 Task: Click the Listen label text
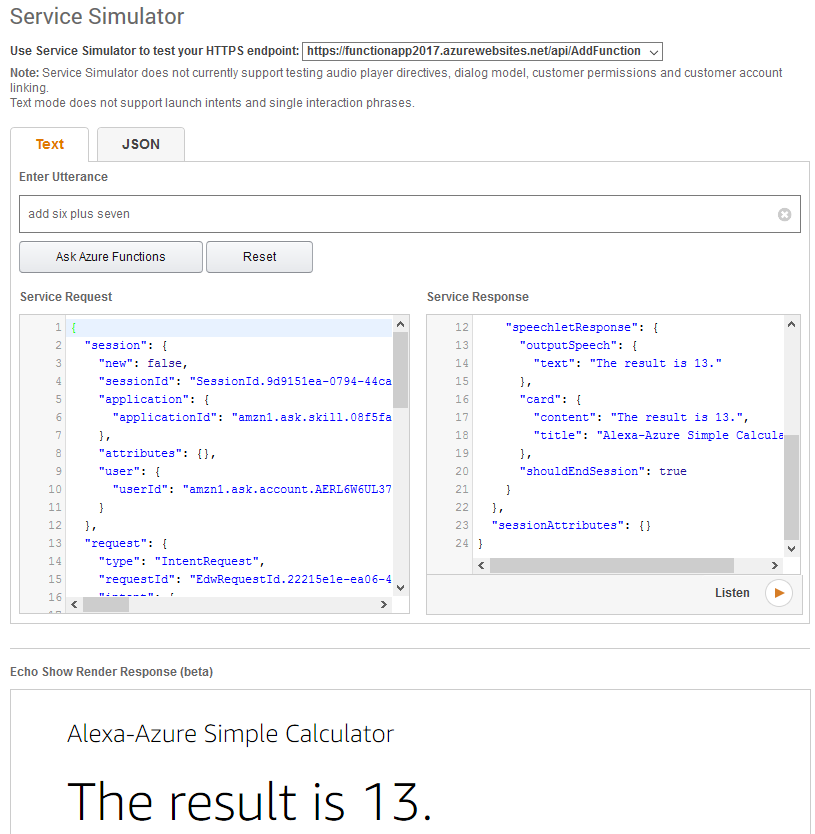click(x=732, y=593)
